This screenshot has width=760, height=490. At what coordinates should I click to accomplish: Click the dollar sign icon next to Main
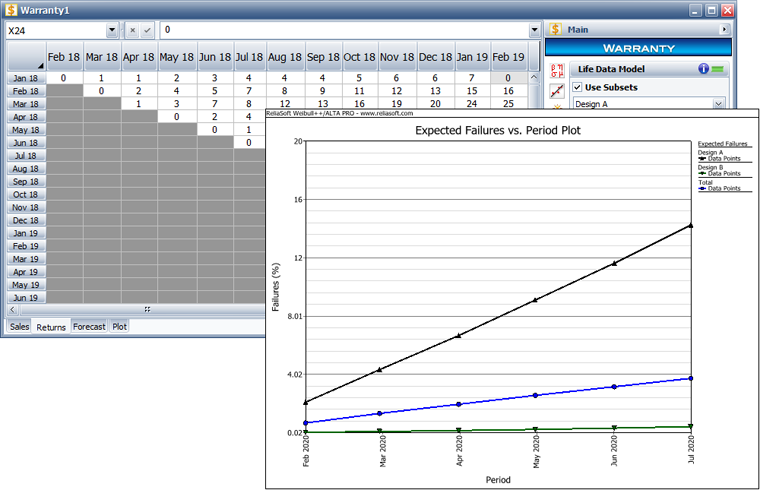click(x=555, y=30)
